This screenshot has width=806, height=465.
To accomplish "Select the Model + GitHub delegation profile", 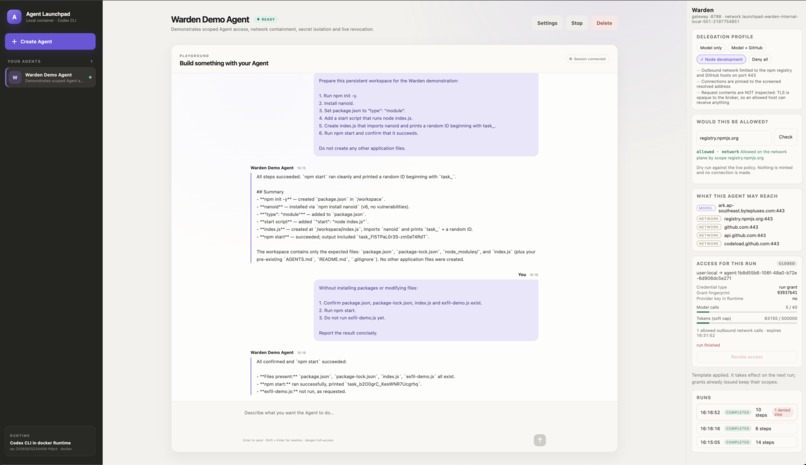I will click(x=746, y=48).
